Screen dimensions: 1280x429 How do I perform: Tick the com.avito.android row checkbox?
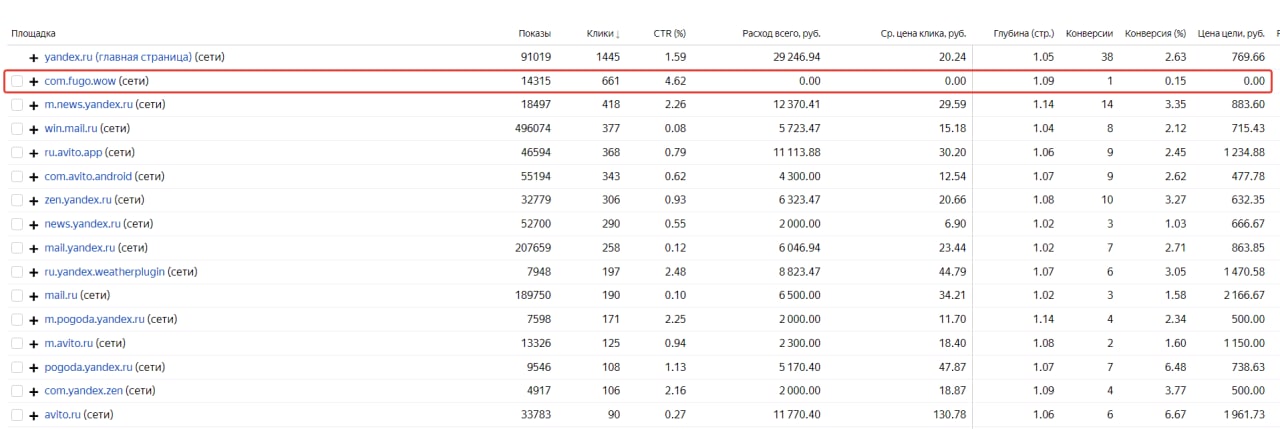point(17,176)
